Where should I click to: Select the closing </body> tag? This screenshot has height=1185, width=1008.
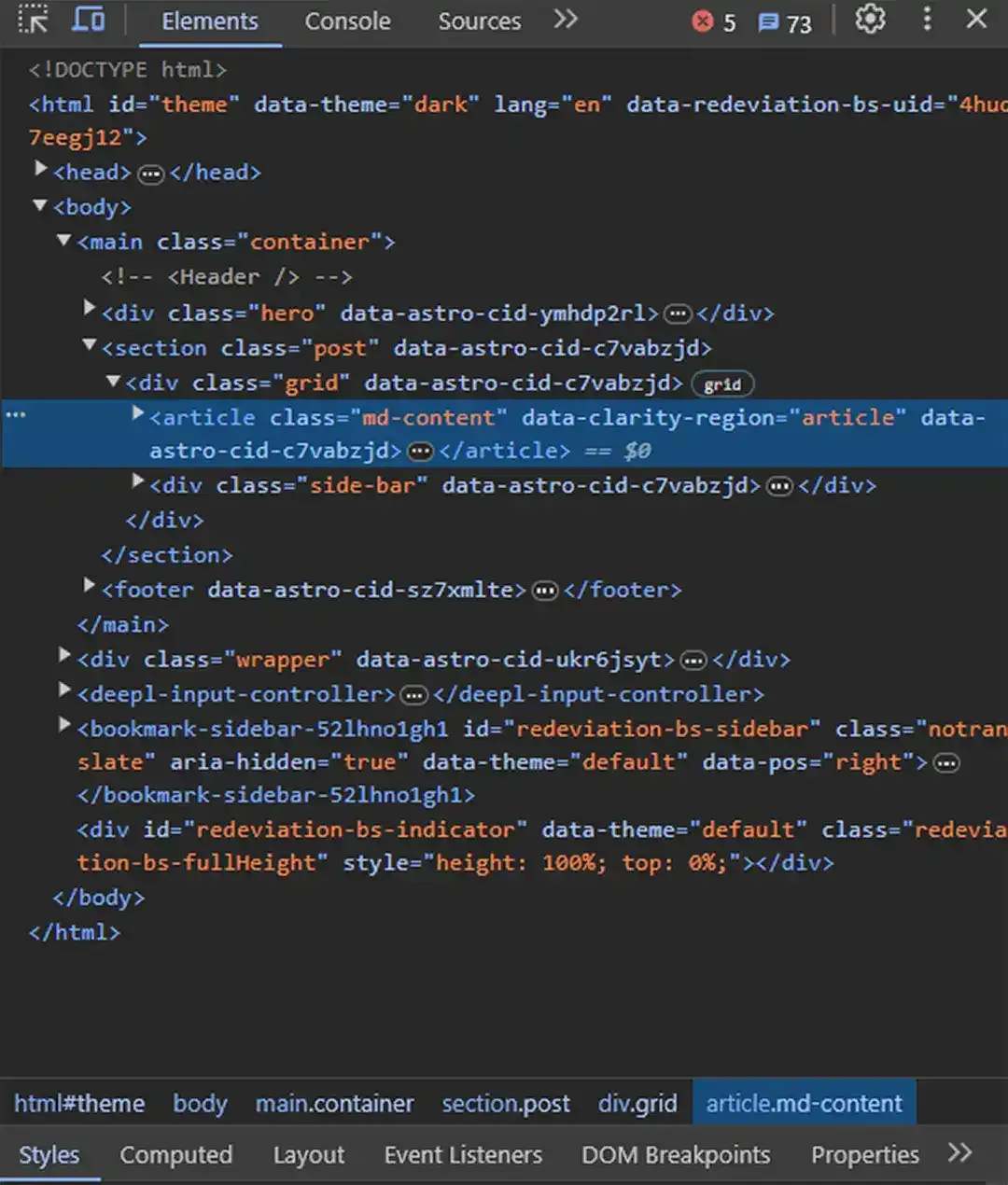click(x=99, y=898)
